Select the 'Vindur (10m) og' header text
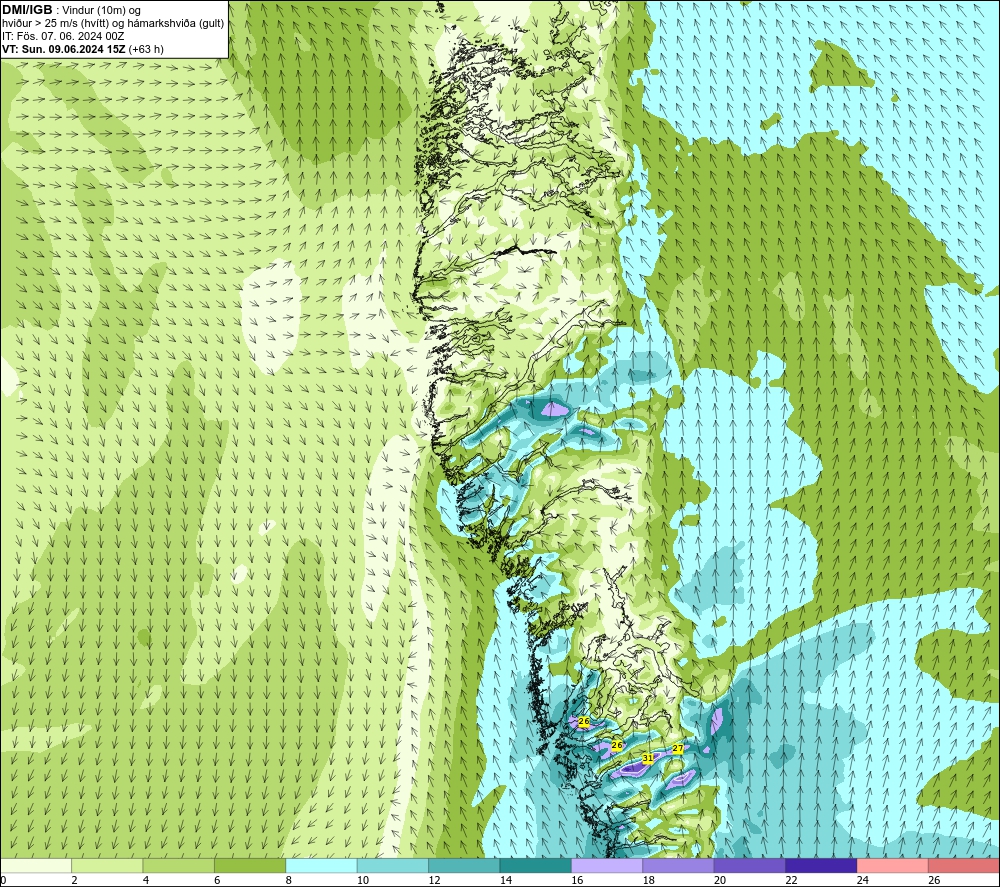The height and width of the screenshot is (887, 1000). [x=101, y=11]
